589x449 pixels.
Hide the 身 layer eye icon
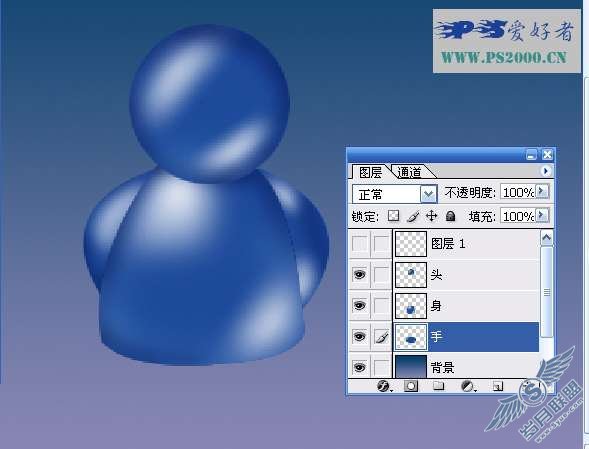[359, 305]
